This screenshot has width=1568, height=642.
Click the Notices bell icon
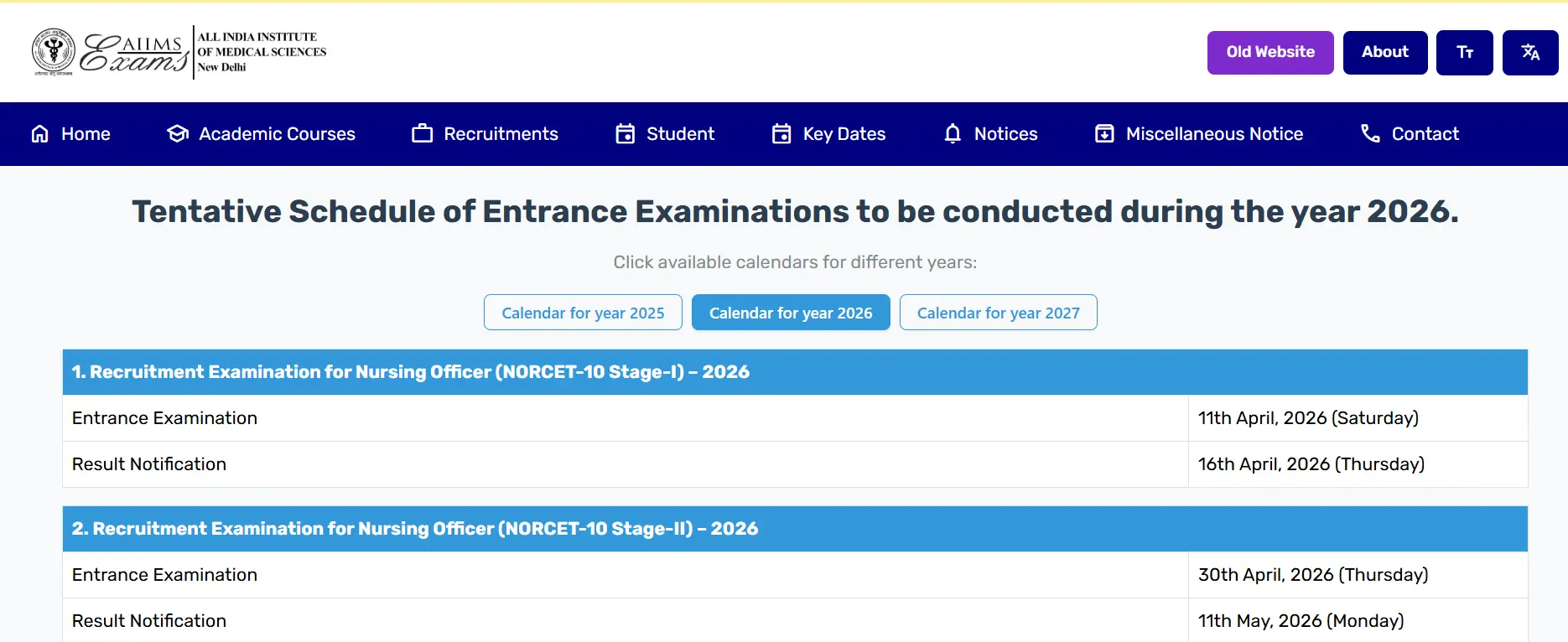point(953,134)
